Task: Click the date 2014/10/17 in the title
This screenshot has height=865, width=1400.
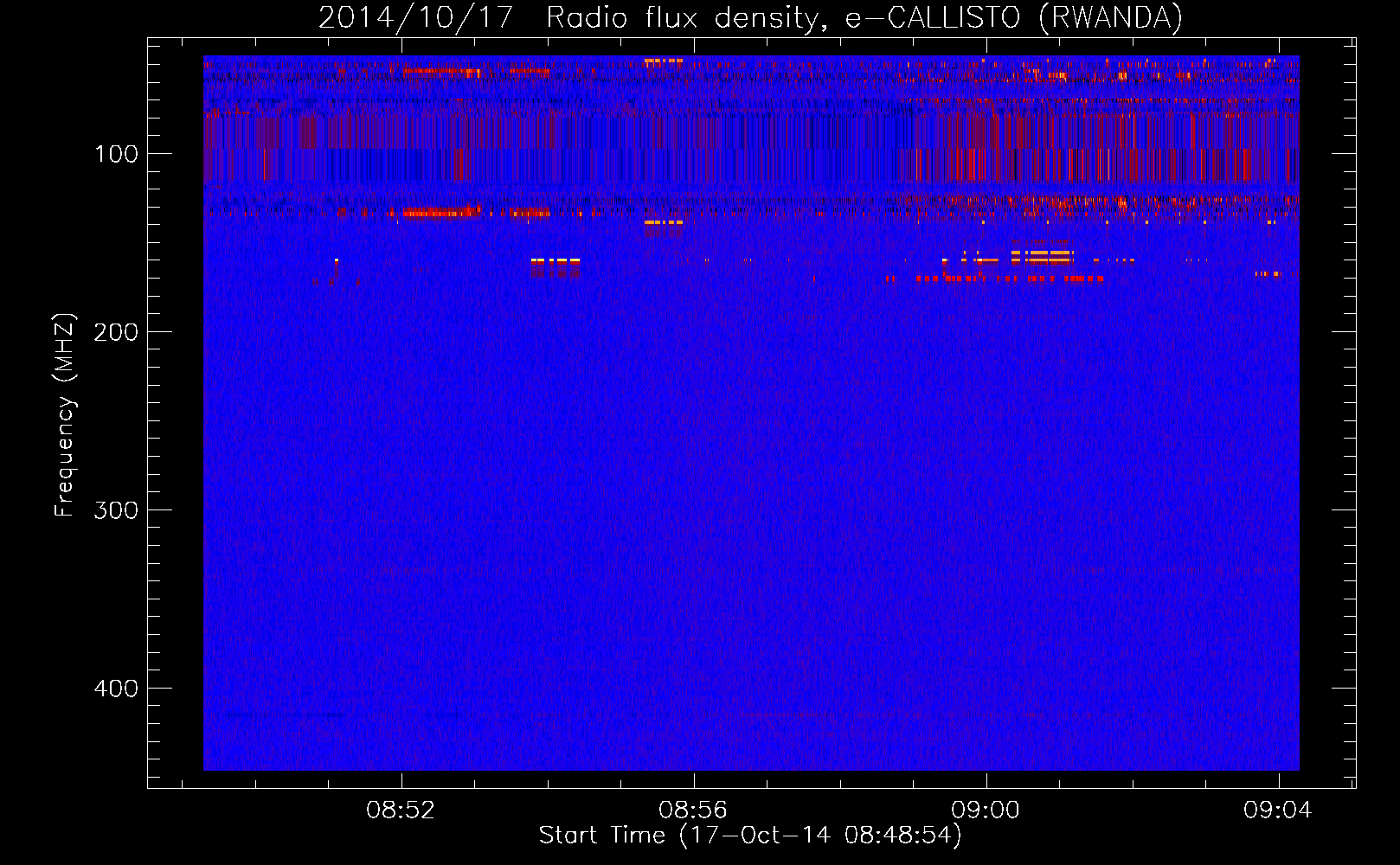Action: (416, 17)
